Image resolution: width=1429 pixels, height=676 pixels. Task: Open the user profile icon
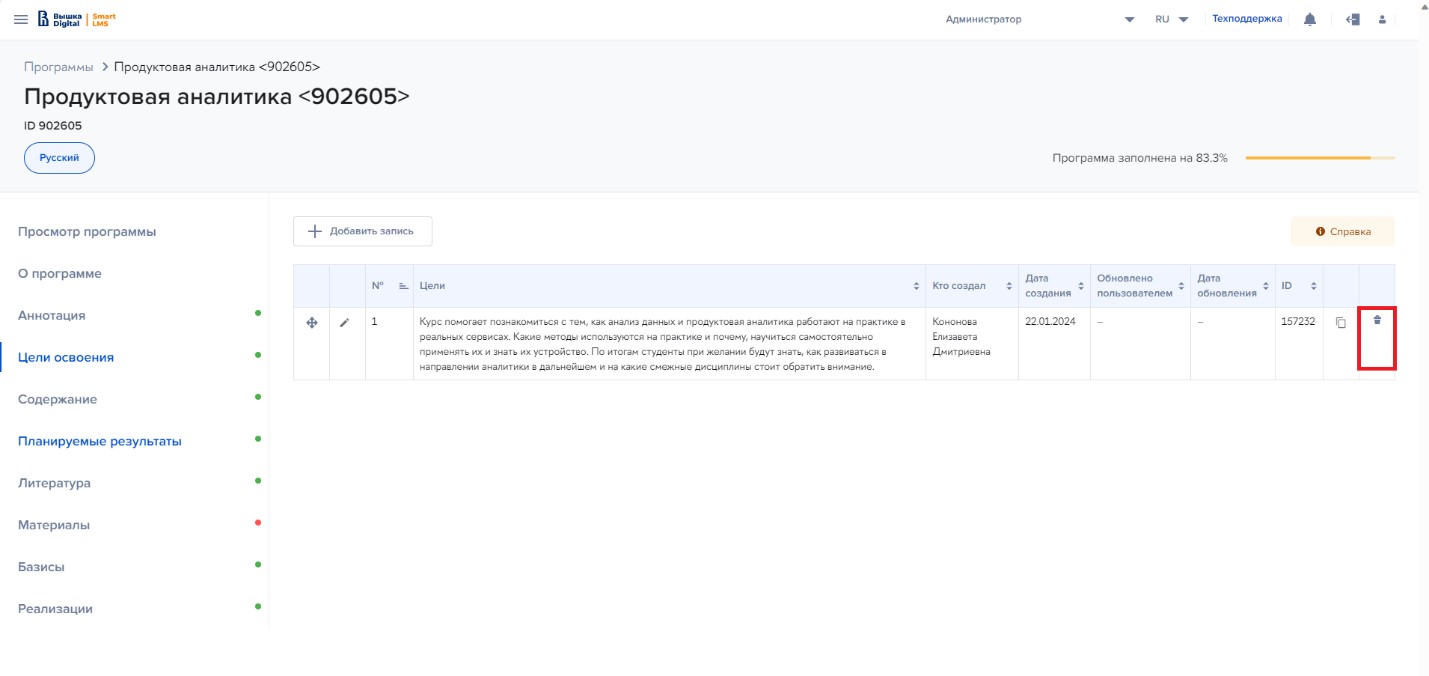click(x=1383, y=19)
